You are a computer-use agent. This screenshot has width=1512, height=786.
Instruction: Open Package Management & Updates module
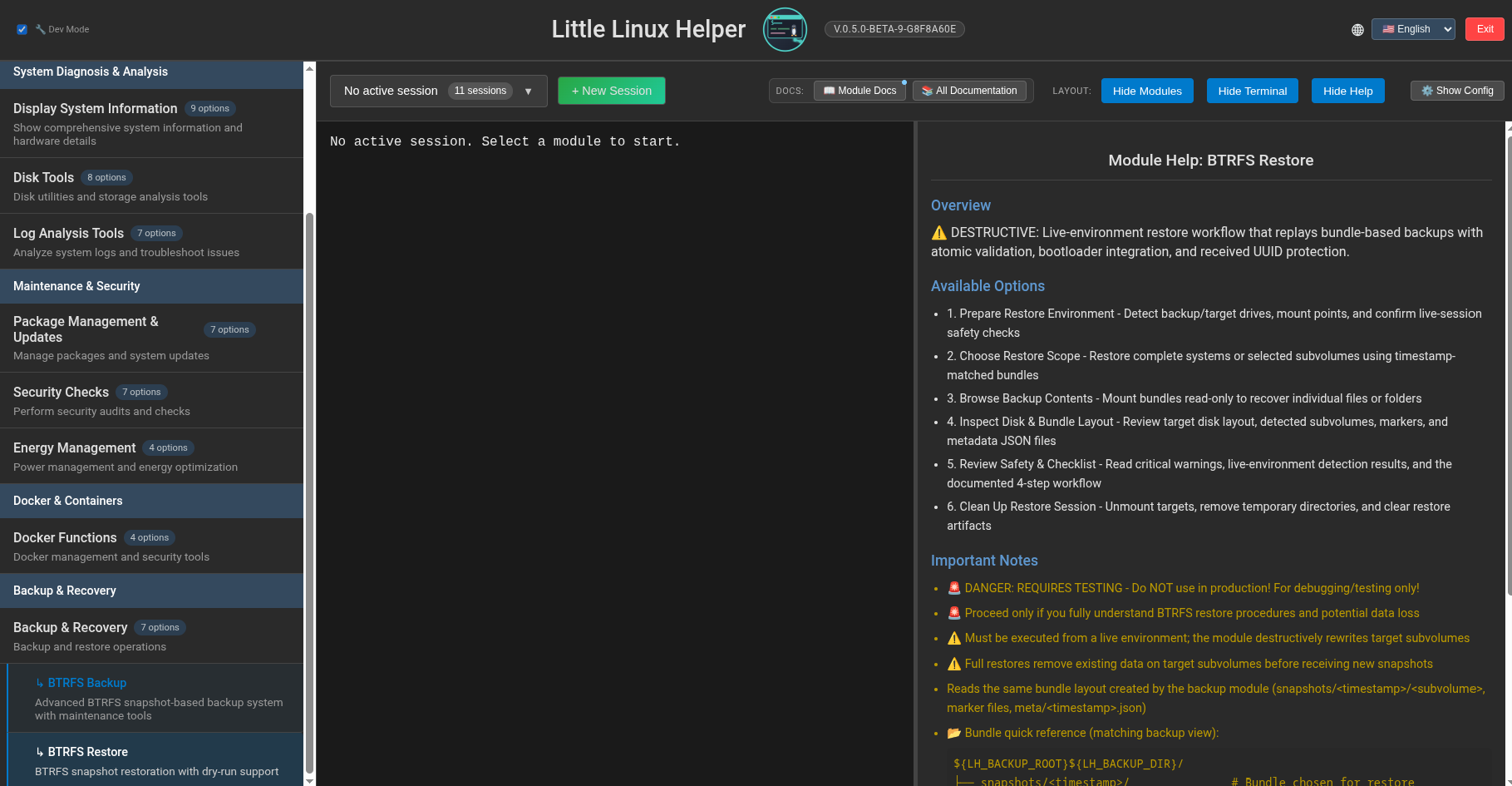click(151, 338)
